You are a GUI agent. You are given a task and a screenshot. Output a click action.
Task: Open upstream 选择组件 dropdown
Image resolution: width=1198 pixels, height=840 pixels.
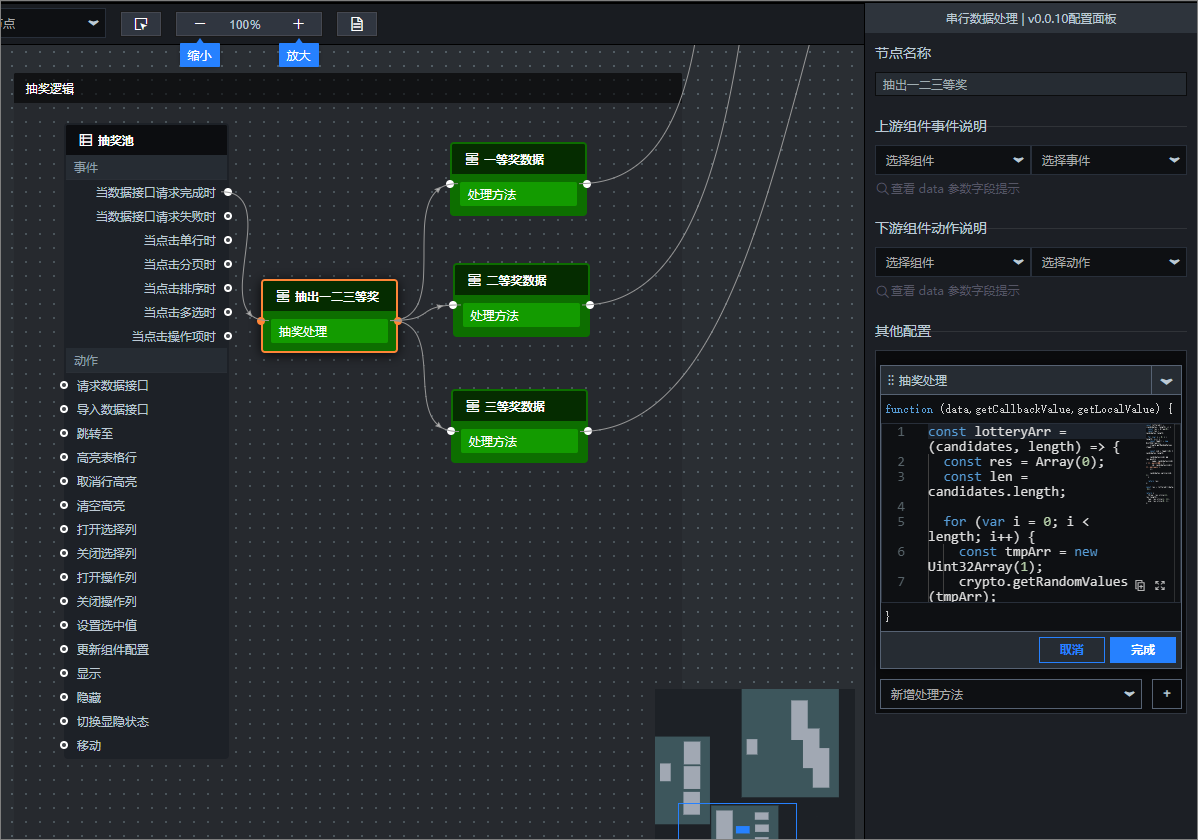tap(952, 161)
